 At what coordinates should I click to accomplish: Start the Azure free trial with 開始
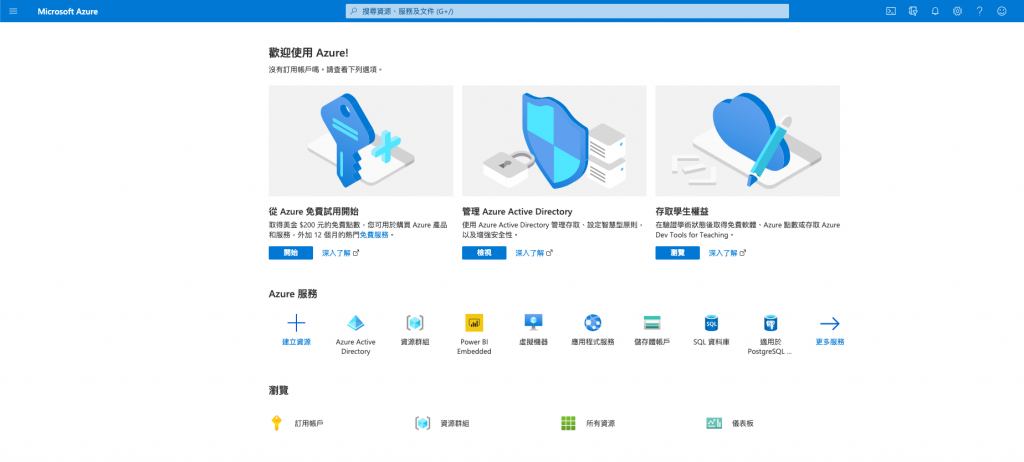[x=291, y=253]
